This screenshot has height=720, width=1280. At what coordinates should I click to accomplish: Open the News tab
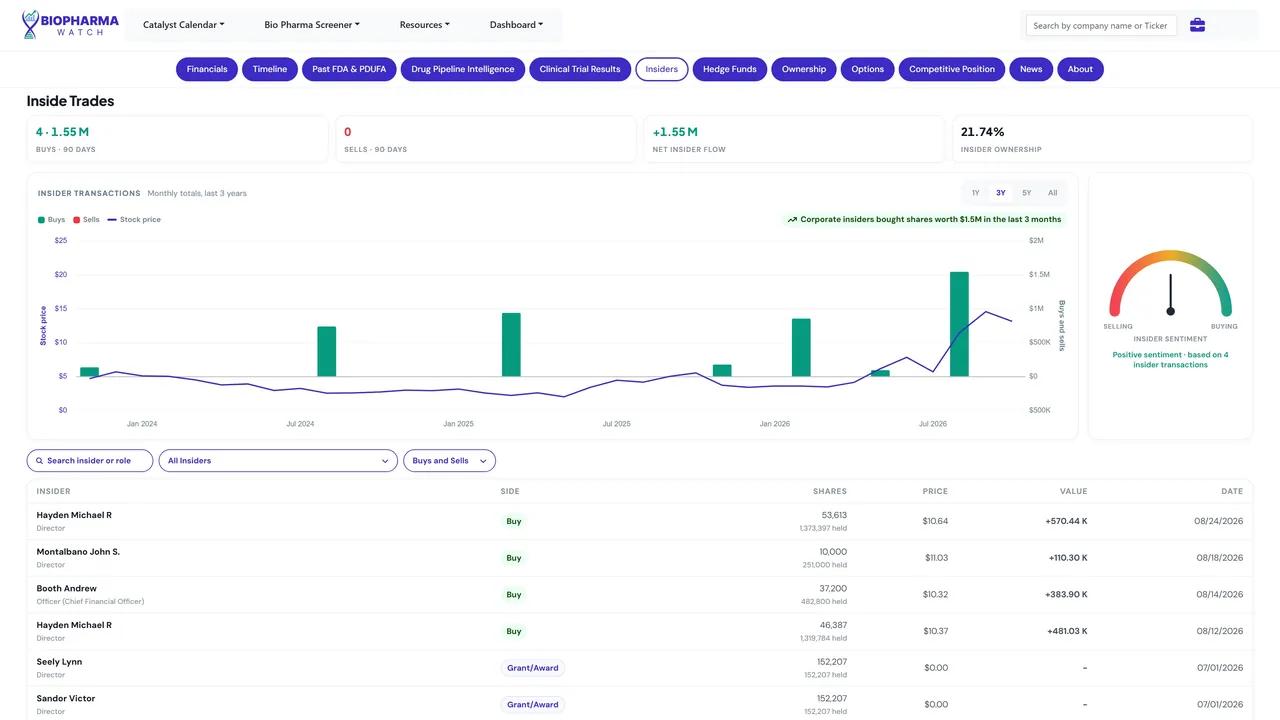1031,69
